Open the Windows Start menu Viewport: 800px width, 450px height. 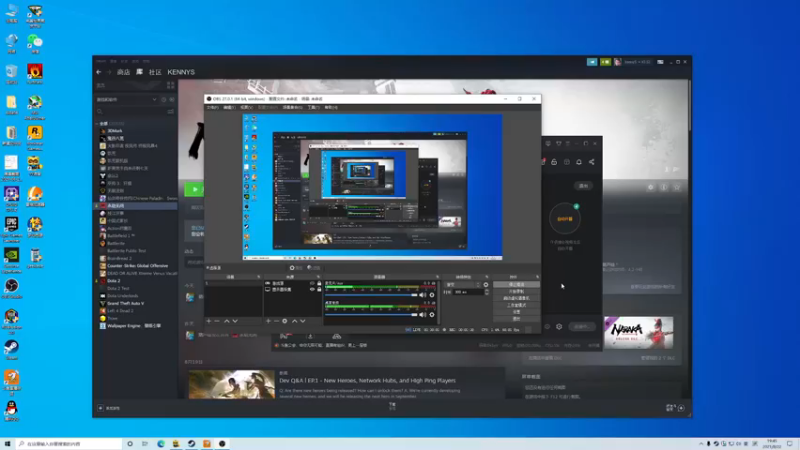(x=7, y=444)
